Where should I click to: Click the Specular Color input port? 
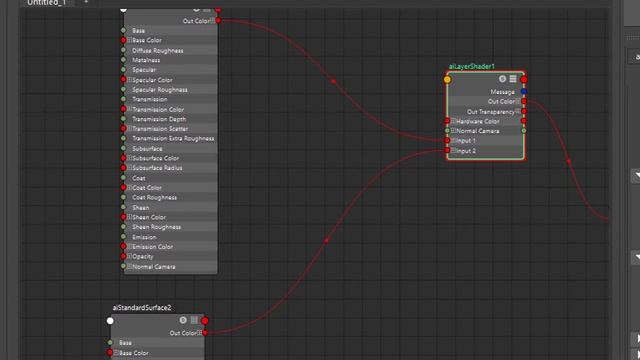tap(123, 80)
